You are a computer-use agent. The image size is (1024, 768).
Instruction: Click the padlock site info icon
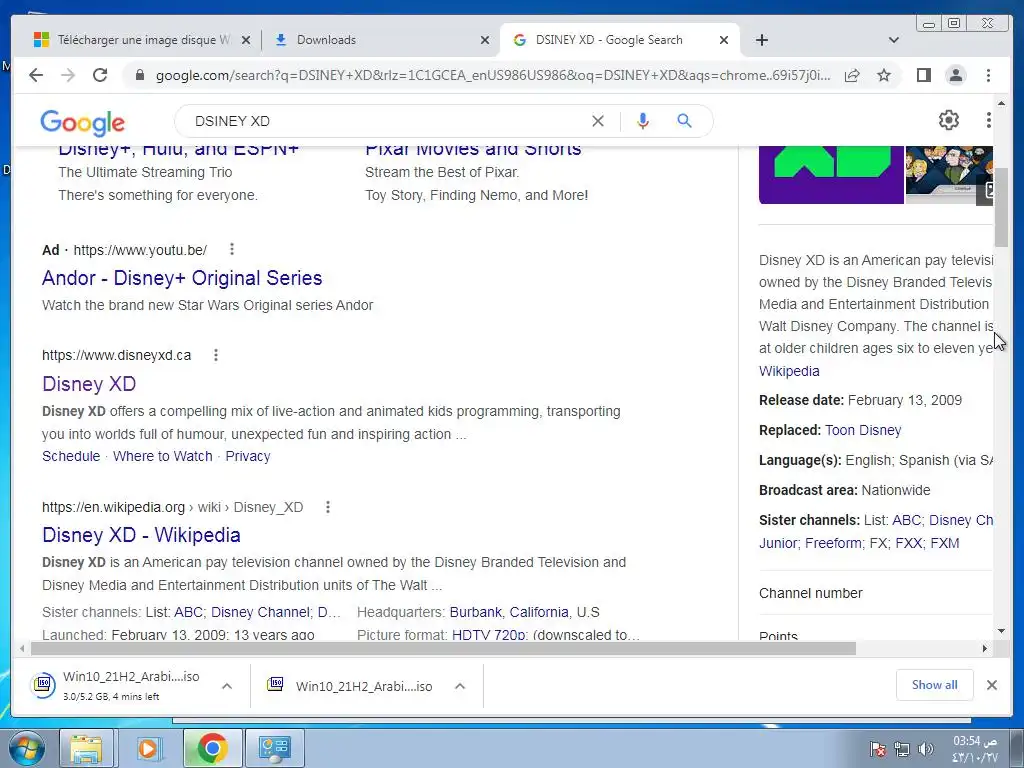coord(139,75)
